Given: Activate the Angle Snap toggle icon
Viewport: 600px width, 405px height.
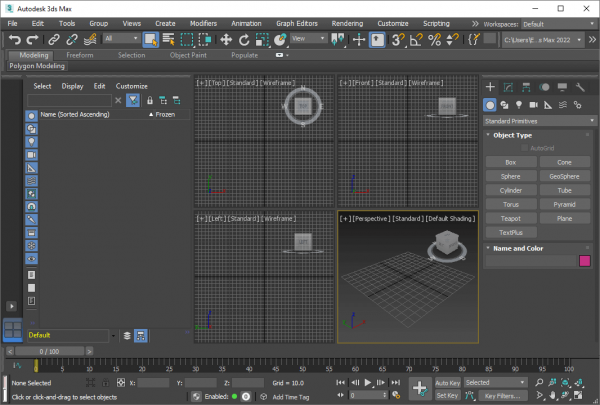Looking at the screenshot, I should 416,39.
